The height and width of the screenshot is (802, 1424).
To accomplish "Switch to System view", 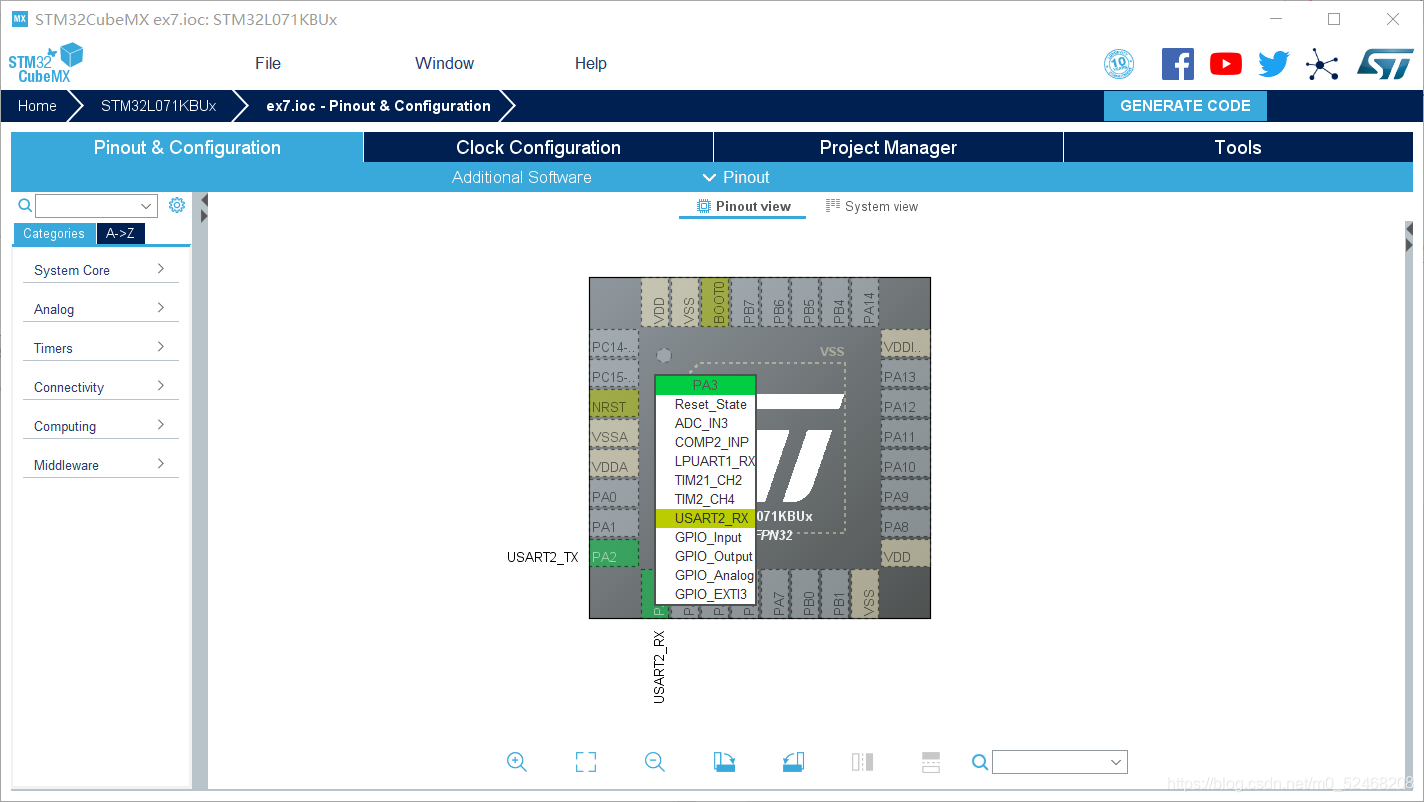I will point(871,206).
